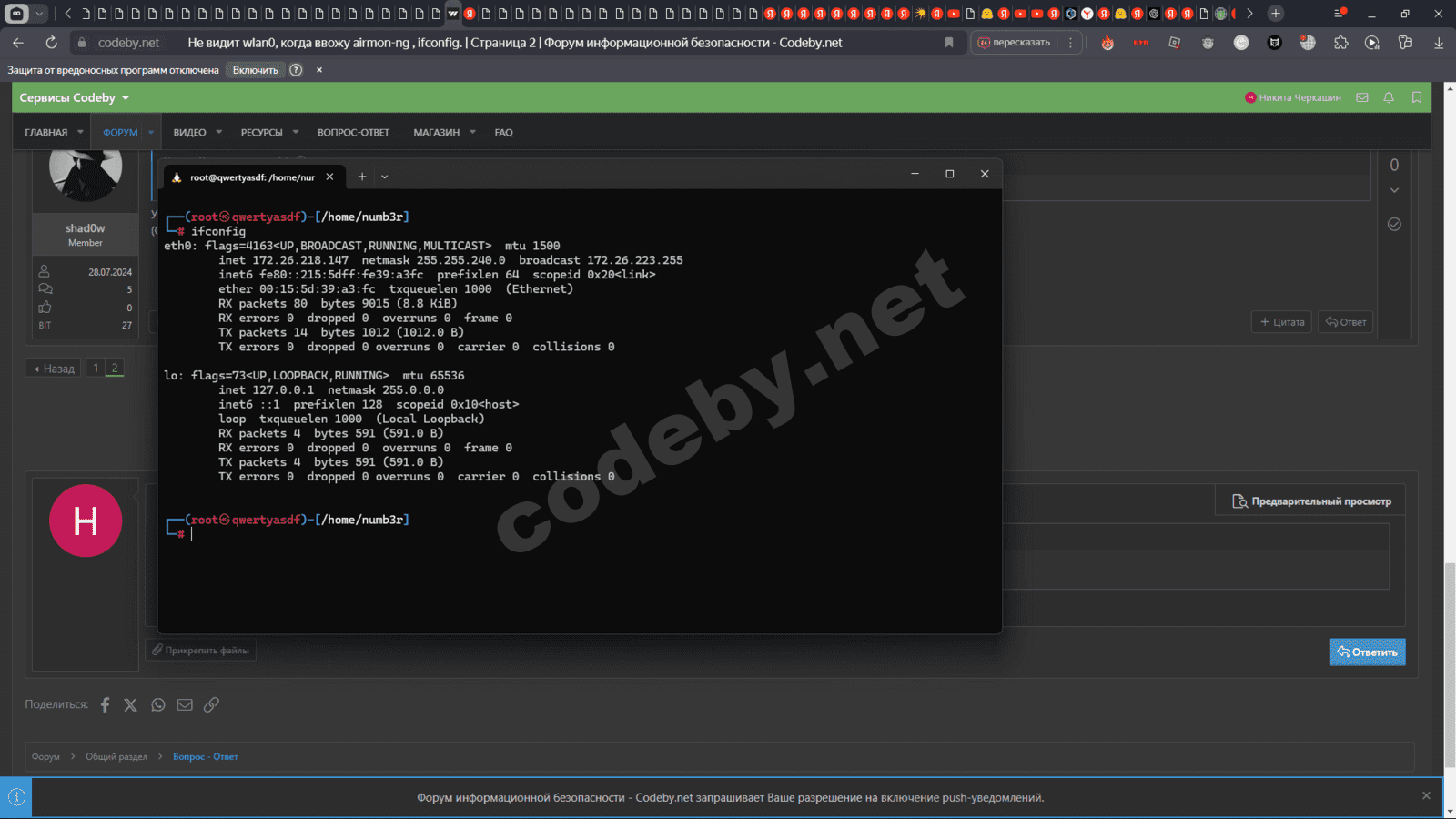Screen dimensions: 1456x819
Task: Open terminal new-tab profile dropdown chevron
Action: coord(385,177)
